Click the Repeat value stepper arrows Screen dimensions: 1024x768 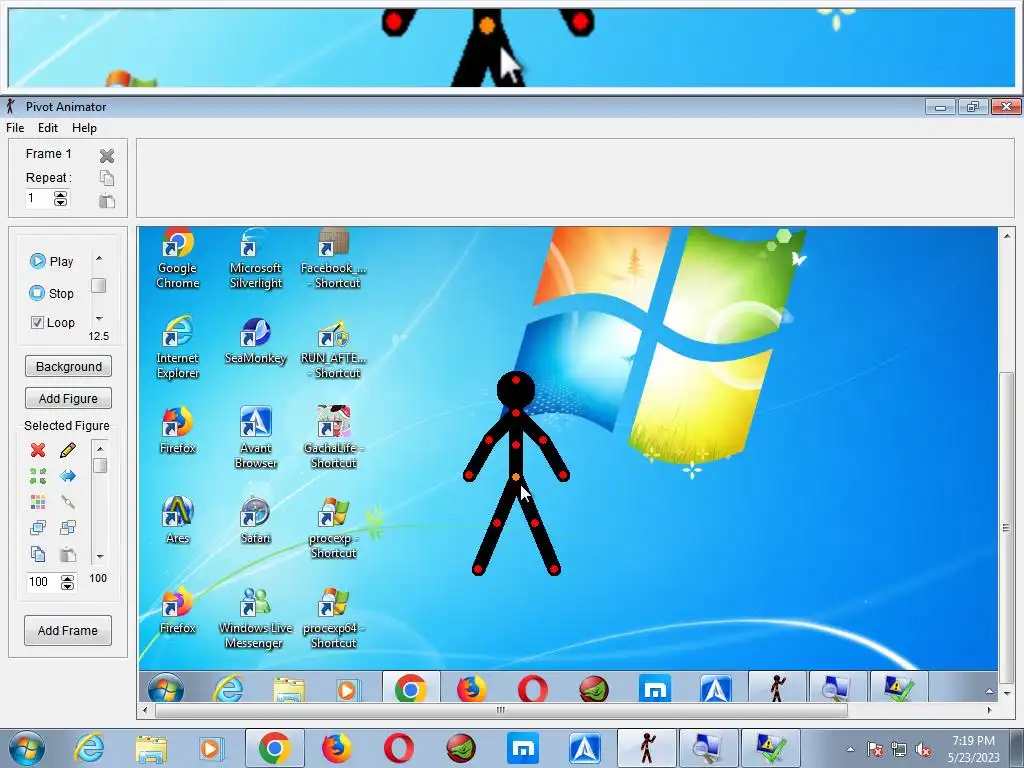(x=61, y=199)
